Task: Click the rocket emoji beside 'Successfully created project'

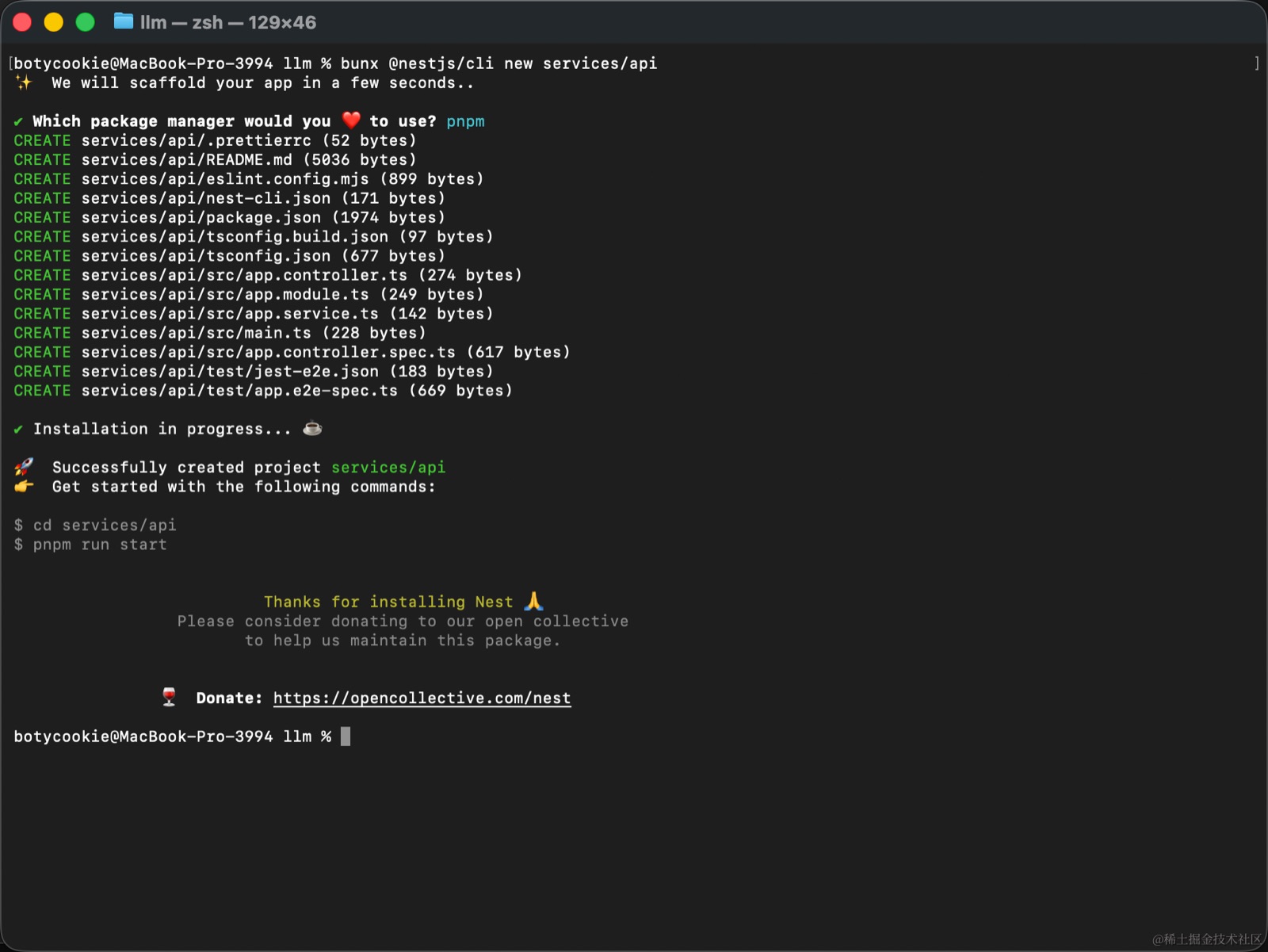Action: tap(24, 467)
